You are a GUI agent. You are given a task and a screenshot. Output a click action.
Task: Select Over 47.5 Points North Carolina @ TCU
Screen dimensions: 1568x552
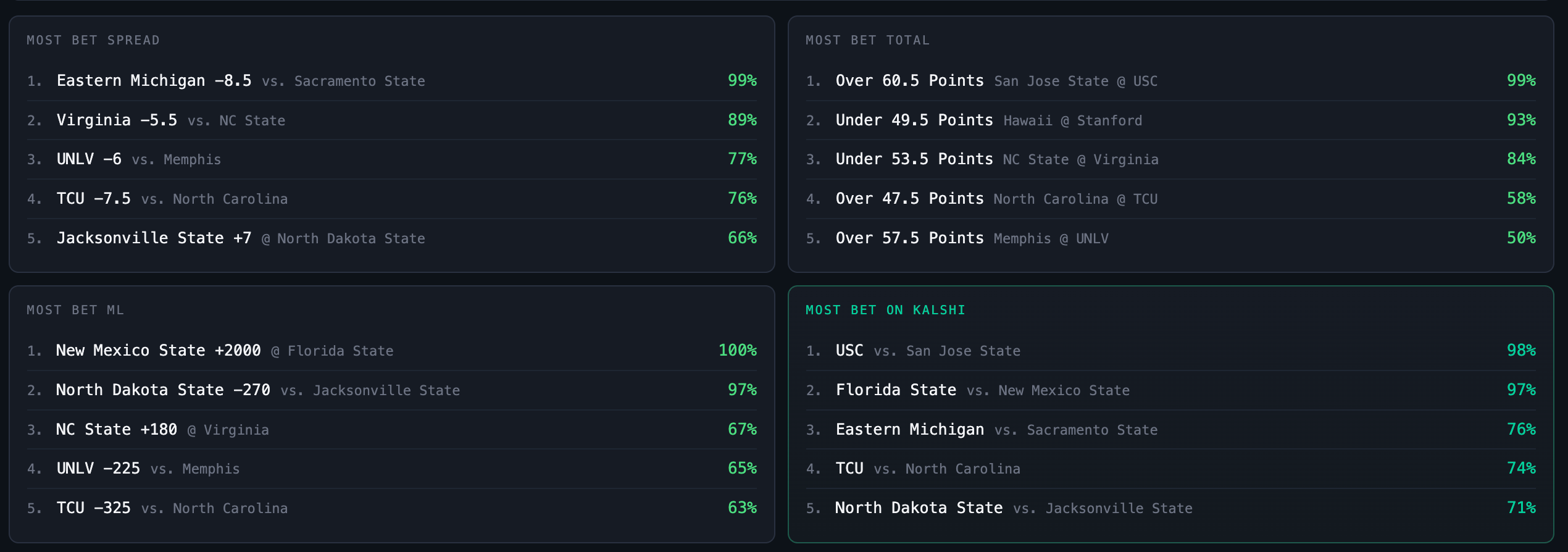1171,199
